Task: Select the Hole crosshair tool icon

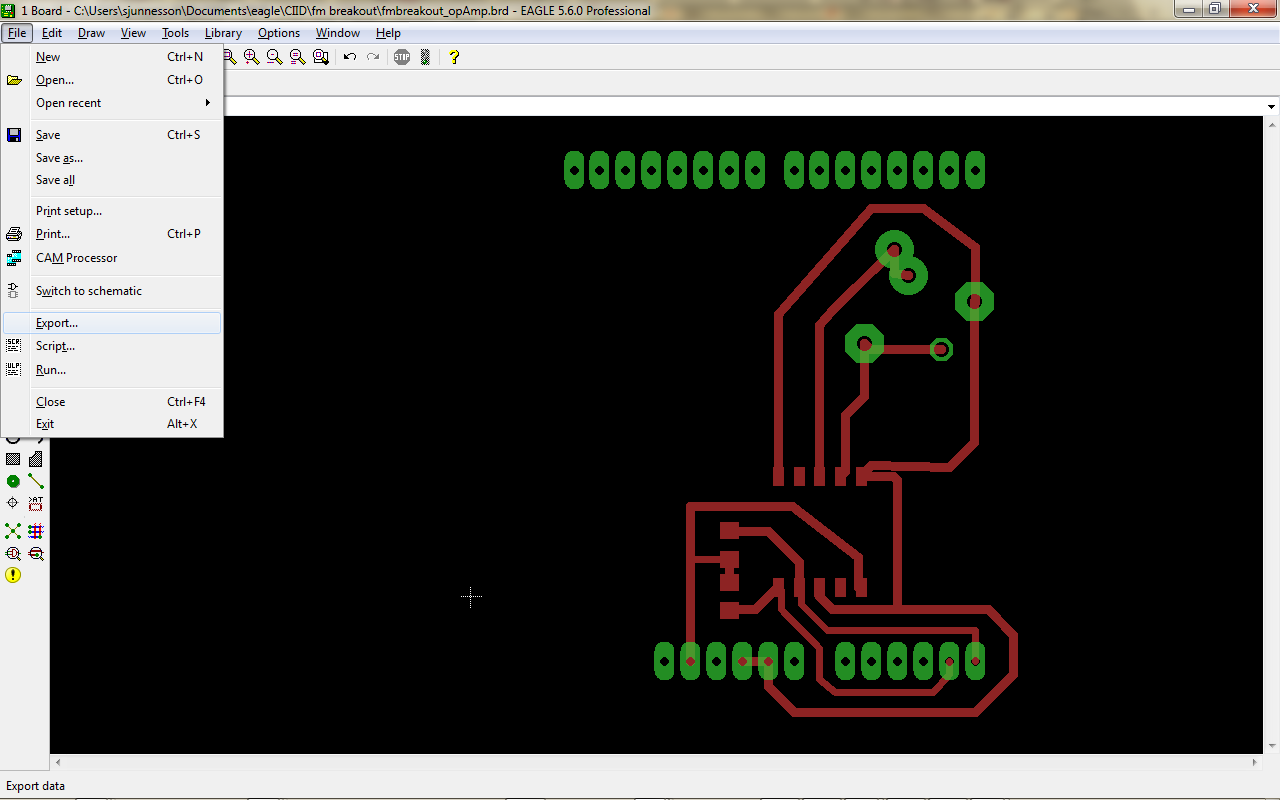Action: pyautogui.click(x=13, y=503)
